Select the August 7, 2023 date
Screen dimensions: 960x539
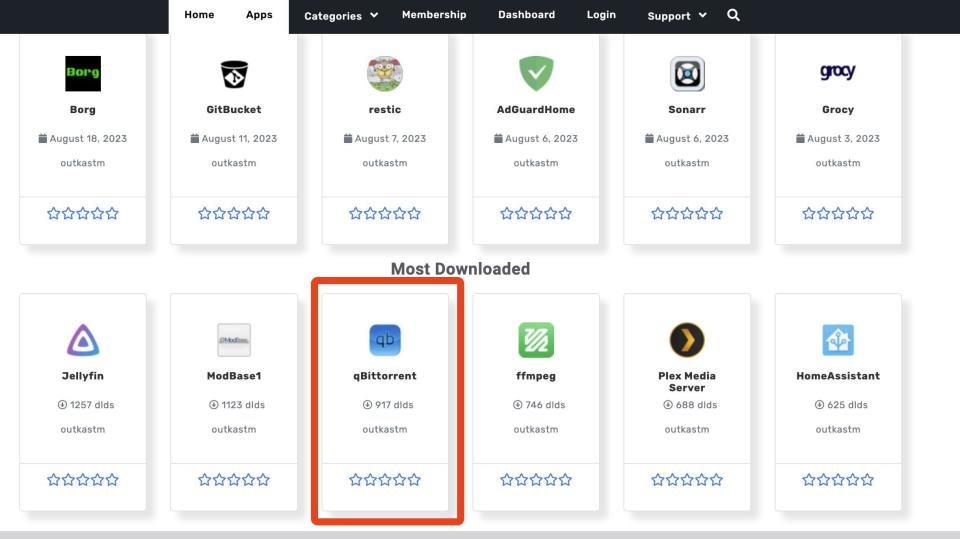[384, 138]
